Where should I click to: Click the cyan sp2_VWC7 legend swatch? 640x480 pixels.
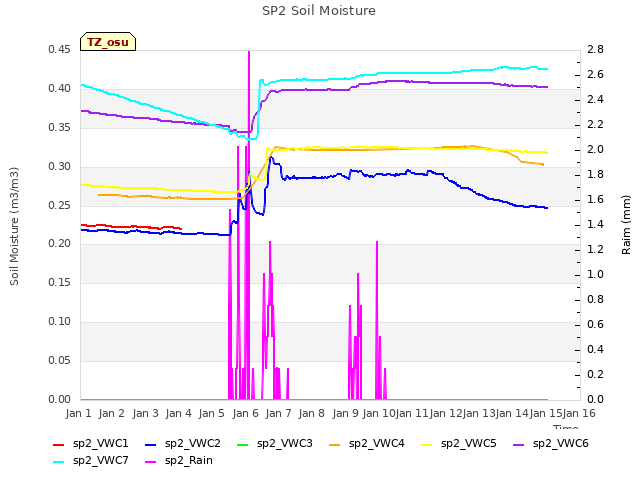59,462
